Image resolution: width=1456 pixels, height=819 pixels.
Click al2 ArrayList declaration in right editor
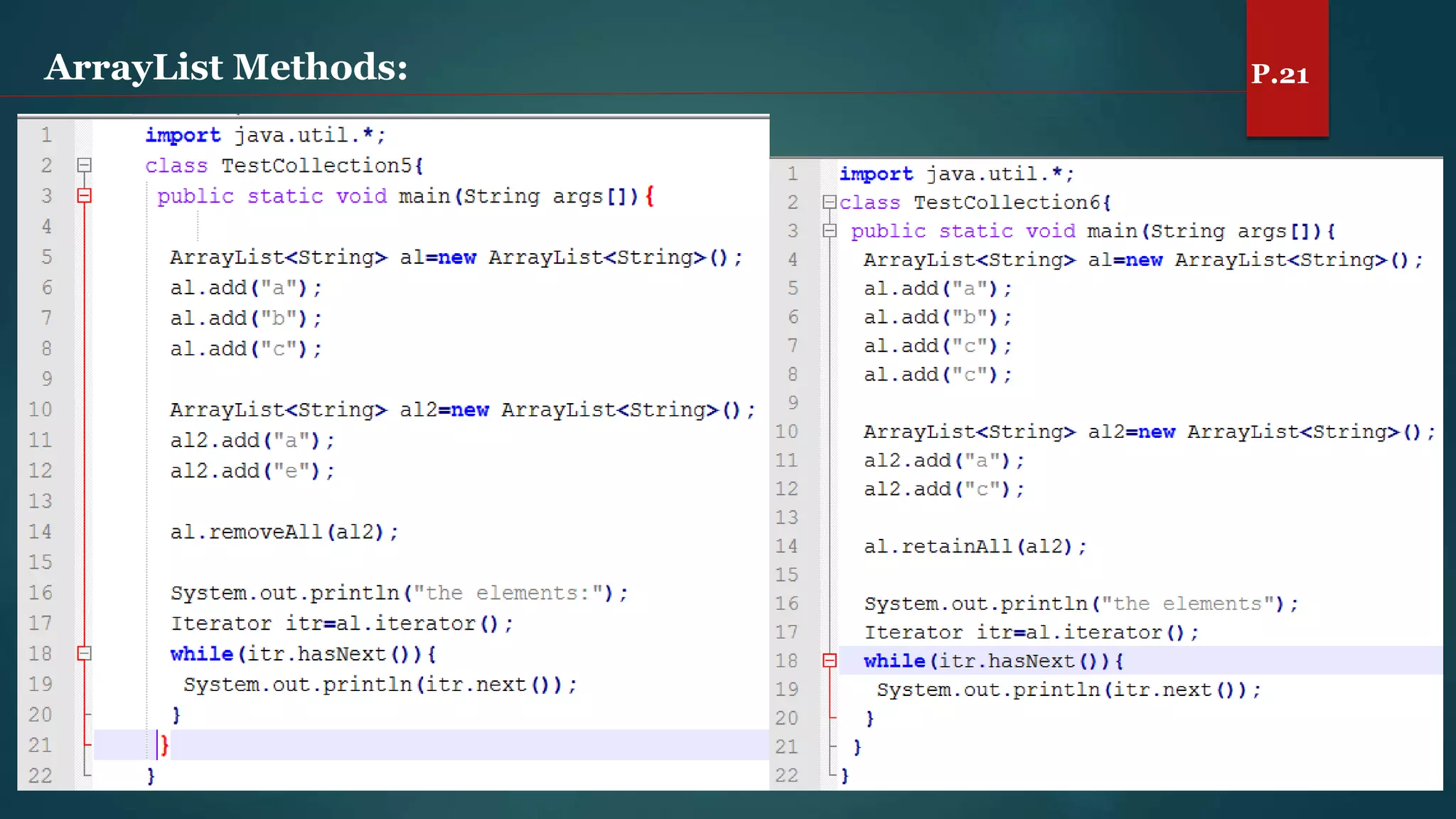[x=1150, y=432]
